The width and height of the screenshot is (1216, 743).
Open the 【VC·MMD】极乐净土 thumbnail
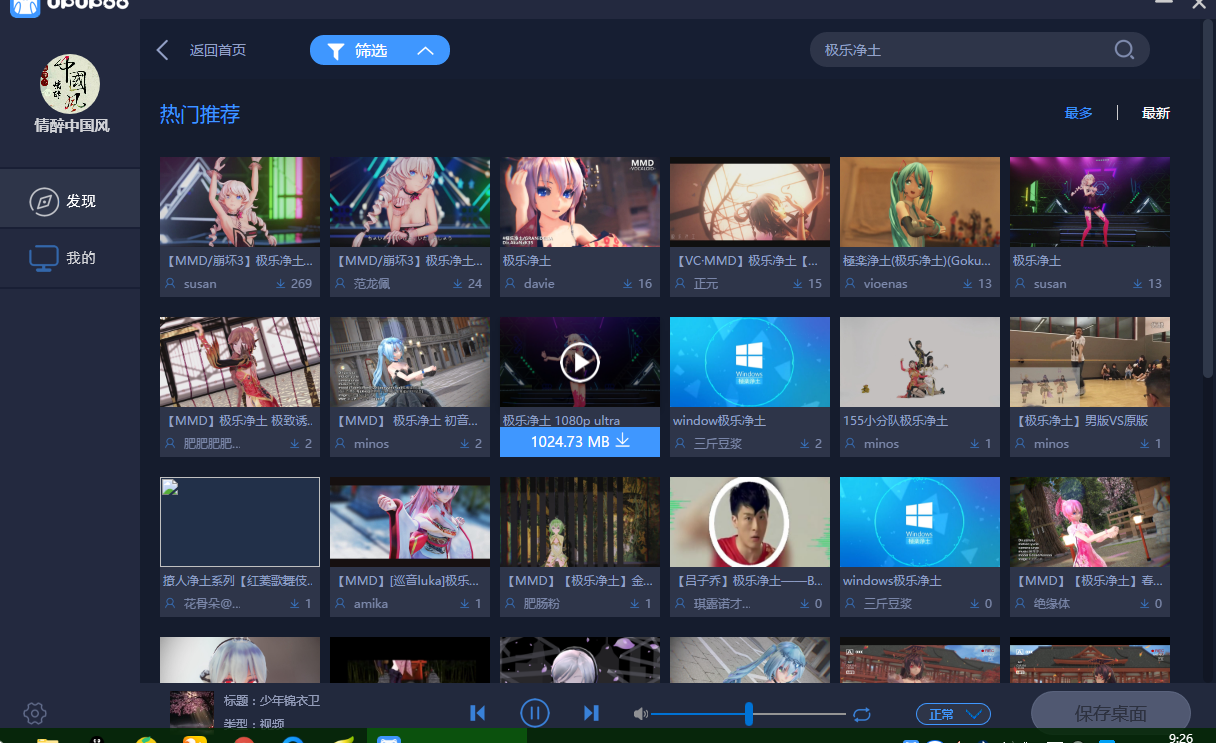coord(750,202)
